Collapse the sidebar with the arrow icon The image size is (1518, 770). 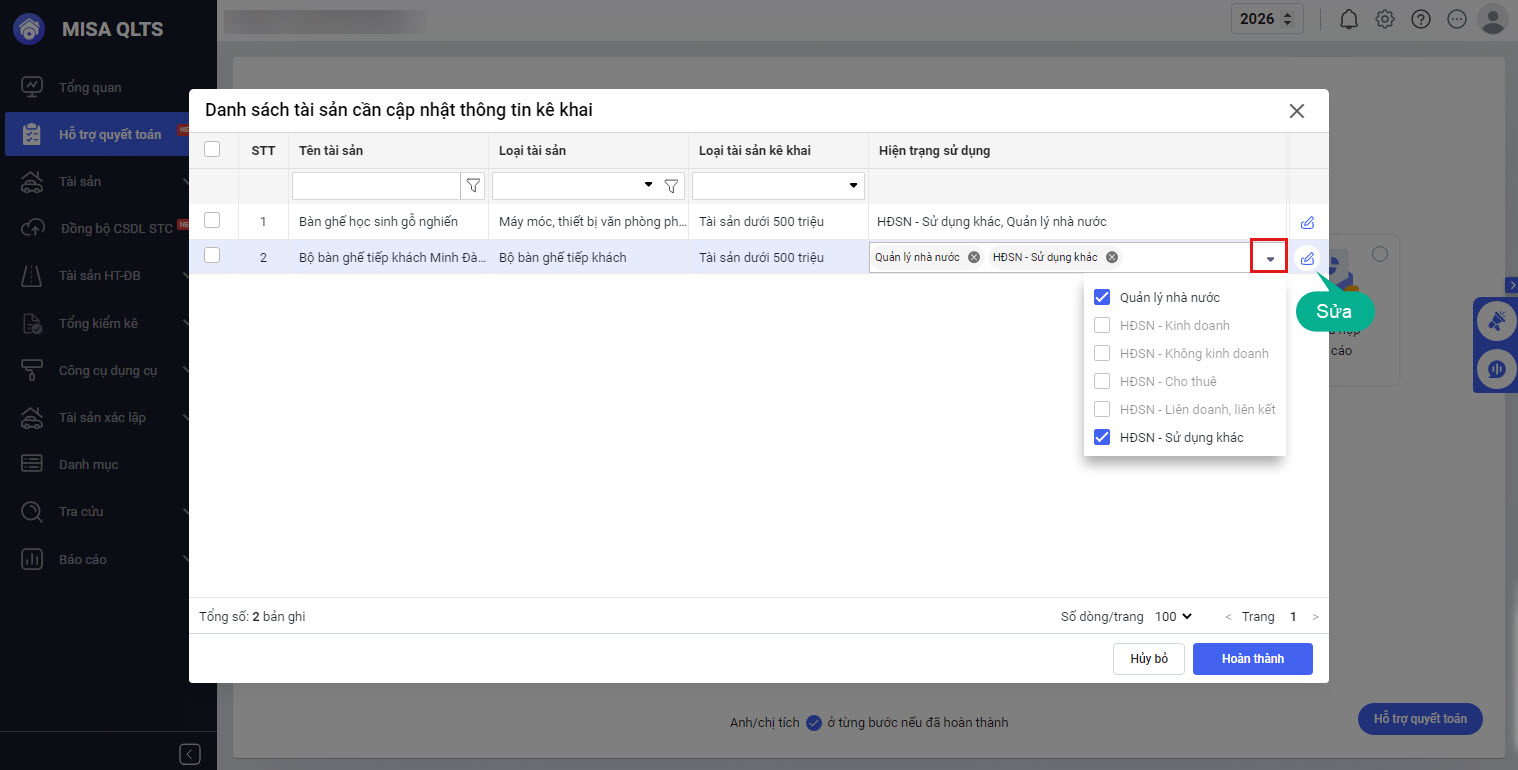pos(190,753)
